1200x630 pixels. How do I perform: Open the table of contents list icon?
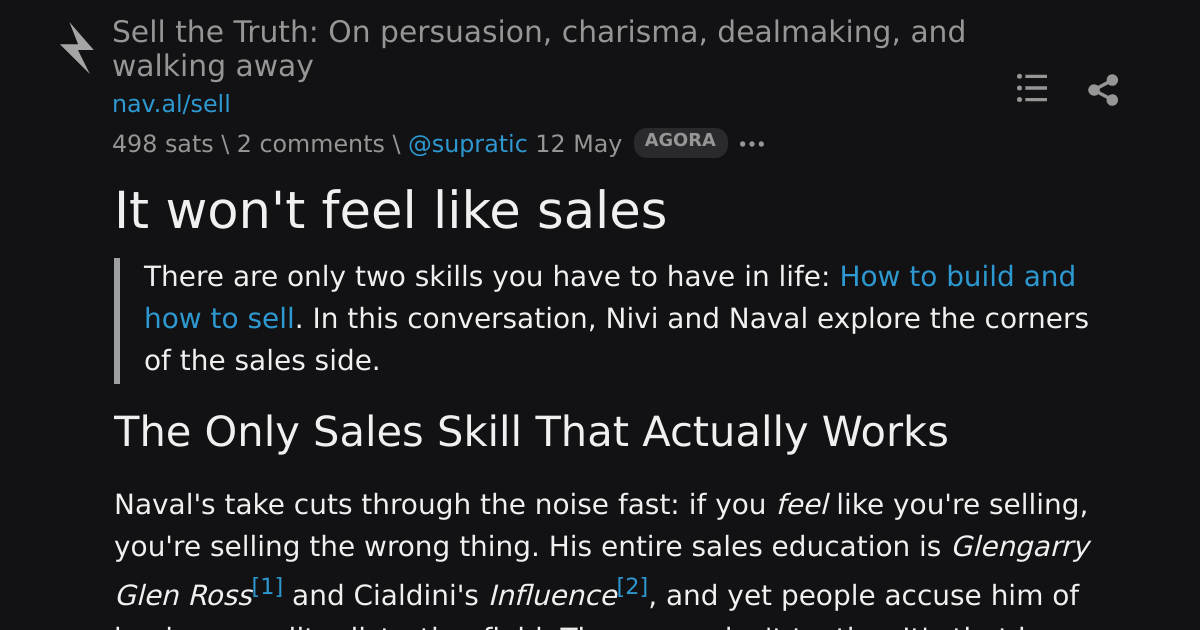click(1032, 88)
